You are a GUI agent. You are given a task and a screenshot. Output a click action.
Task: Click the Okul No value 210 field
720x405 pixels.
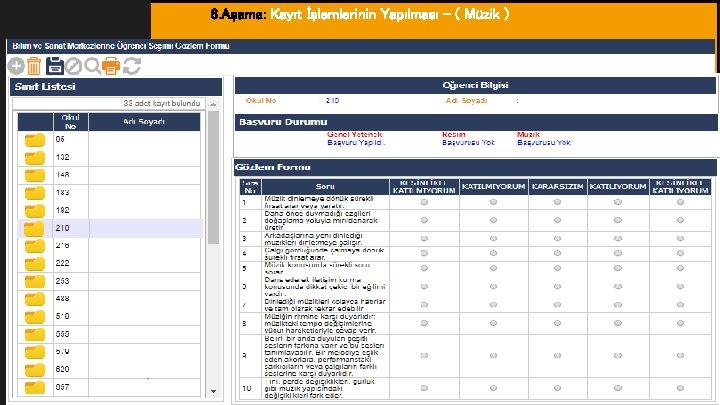pyautogui.click(x=332, y=101)
